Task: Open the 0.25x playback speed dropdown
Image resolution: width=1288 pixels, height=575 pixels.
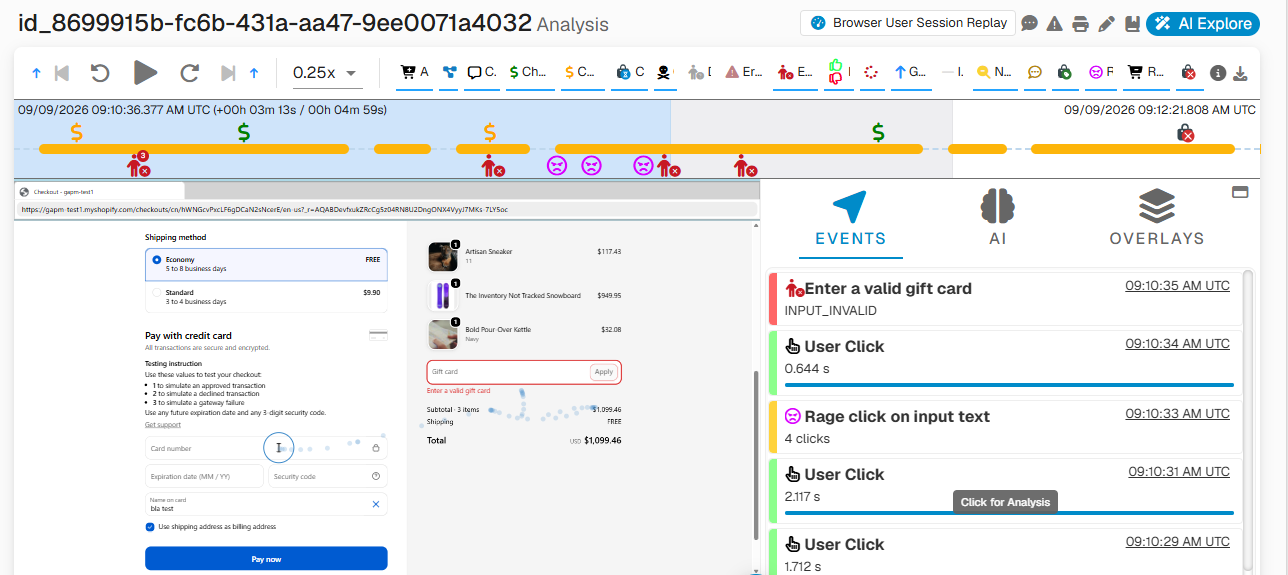Action: point(325,72)
